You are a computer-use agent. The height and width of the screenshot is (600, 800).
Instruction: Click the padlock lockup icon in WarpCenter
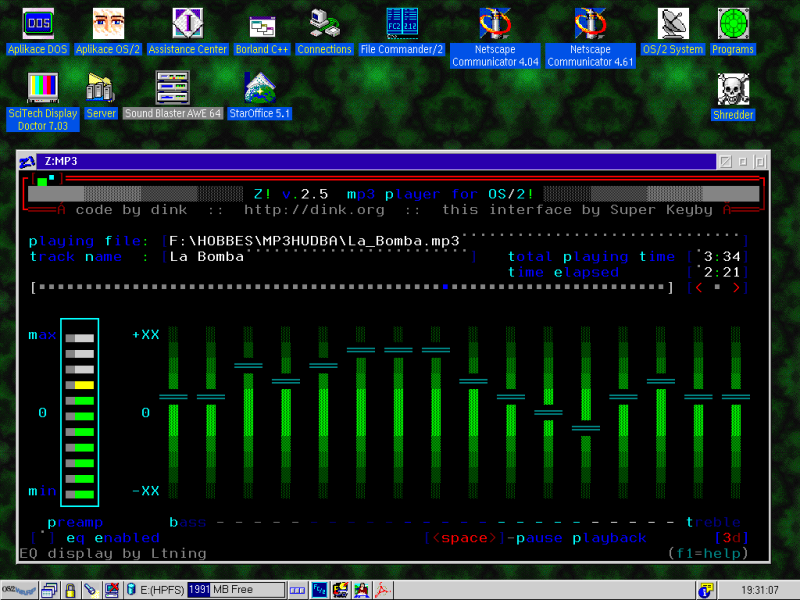point(70,590)
